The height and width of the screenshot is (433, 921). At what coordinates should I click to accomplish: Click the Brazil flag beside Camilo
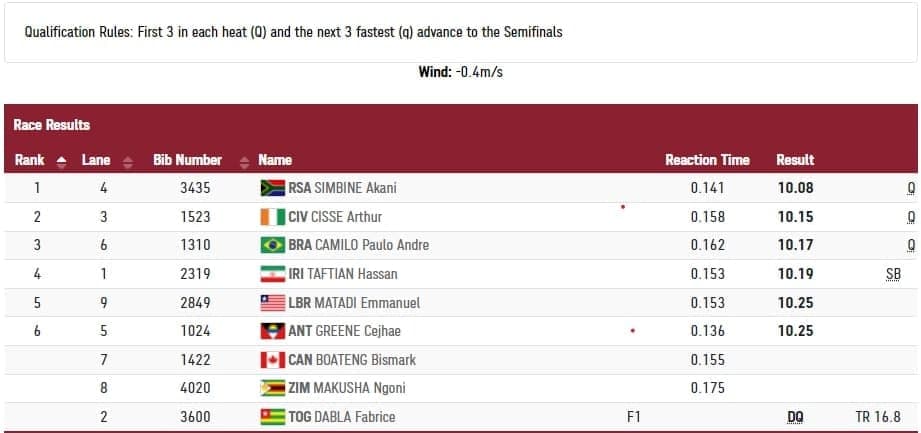(x=272, y=245)
